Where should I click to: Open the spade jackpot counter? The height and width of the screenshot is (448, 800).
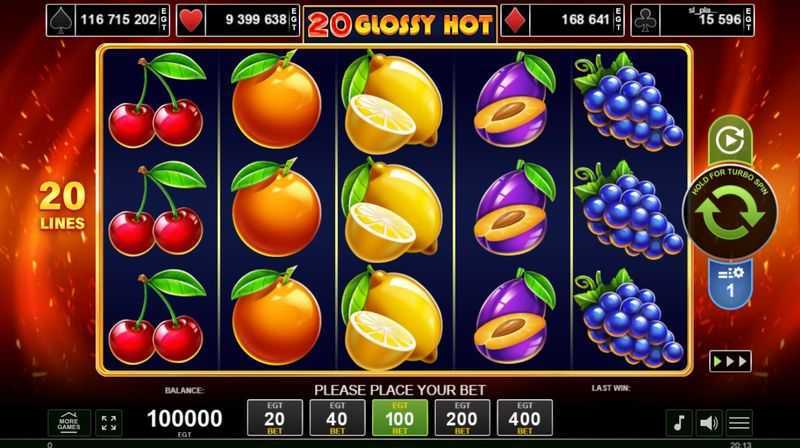[x=108, y=20]
